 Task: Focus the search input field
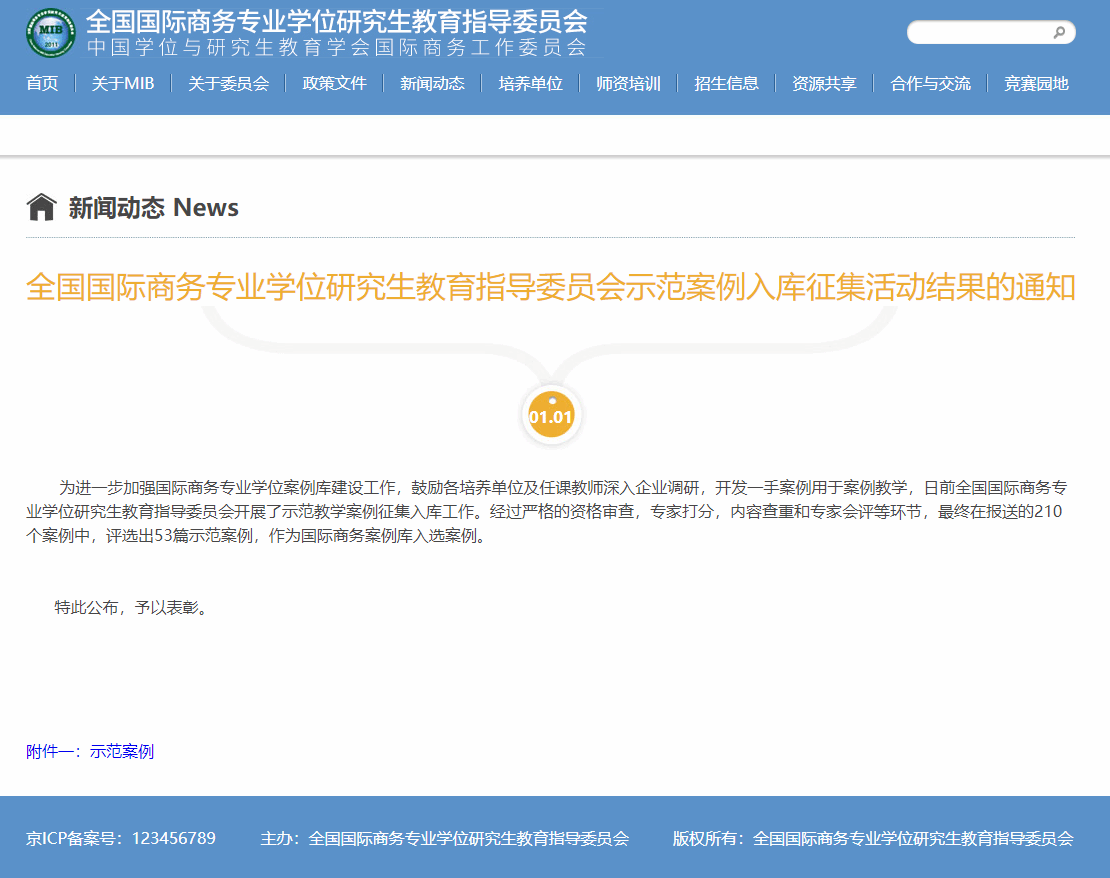(980, 33)
